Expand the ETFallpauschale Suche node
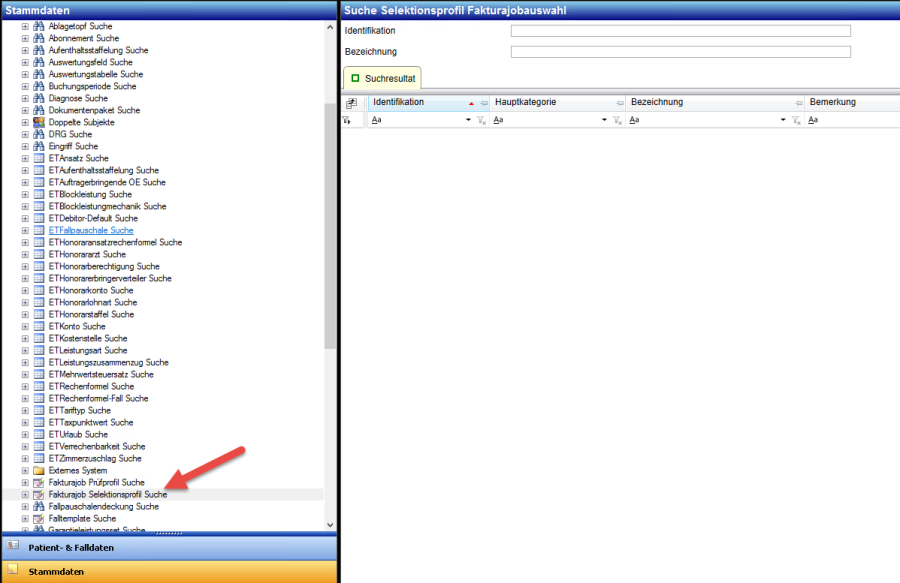 25,231
